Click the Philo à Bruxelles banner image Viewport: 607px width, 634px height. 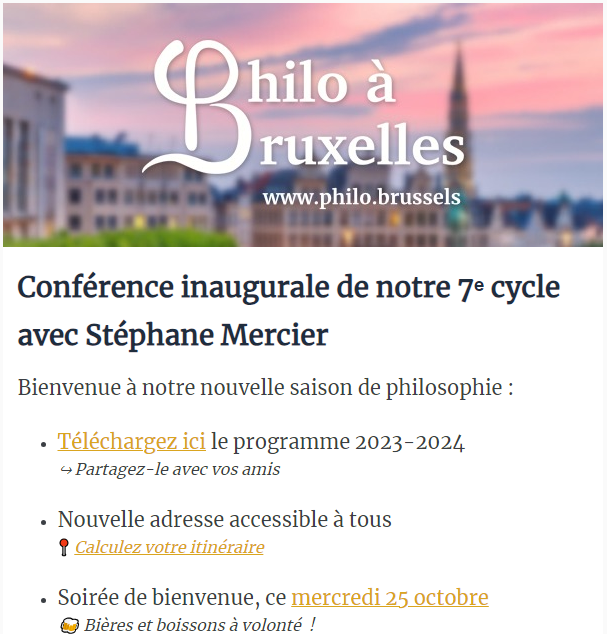click(303, 125)
